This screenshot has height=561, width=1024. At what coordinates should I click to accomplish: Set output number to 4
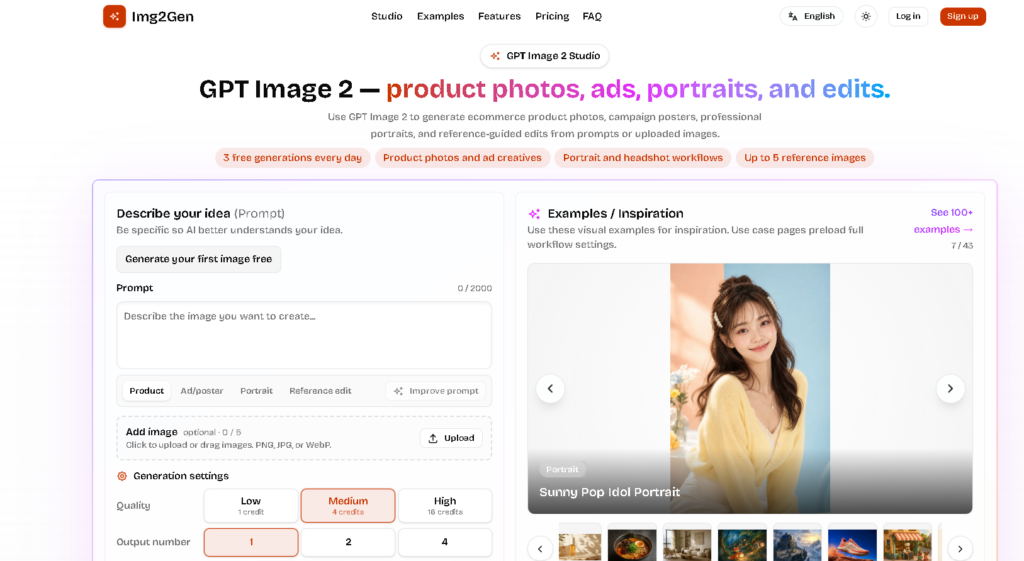[445, 542]
